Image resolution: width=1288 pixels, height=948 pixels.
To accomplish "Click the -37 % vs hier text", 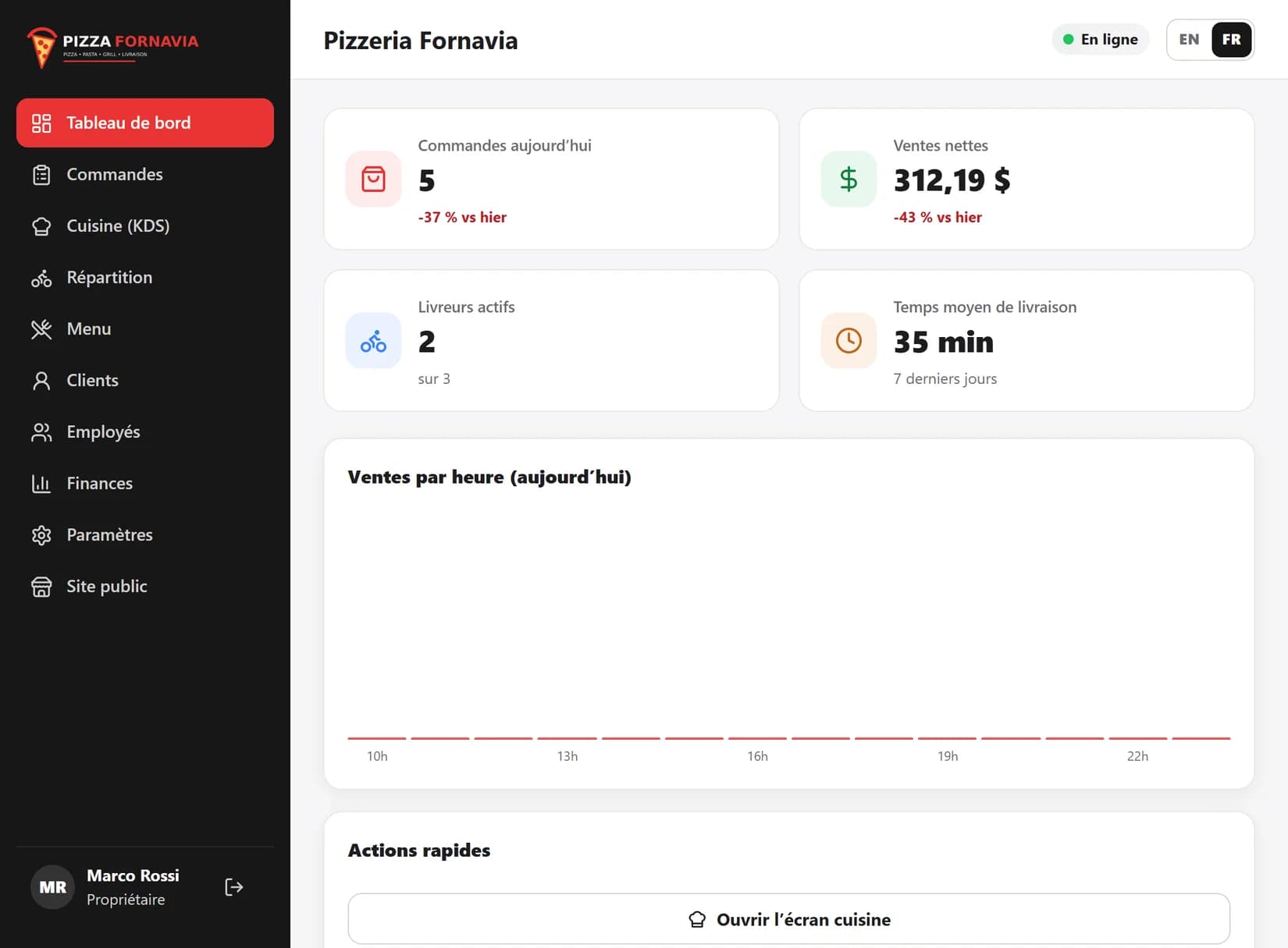I will point(462,218).
